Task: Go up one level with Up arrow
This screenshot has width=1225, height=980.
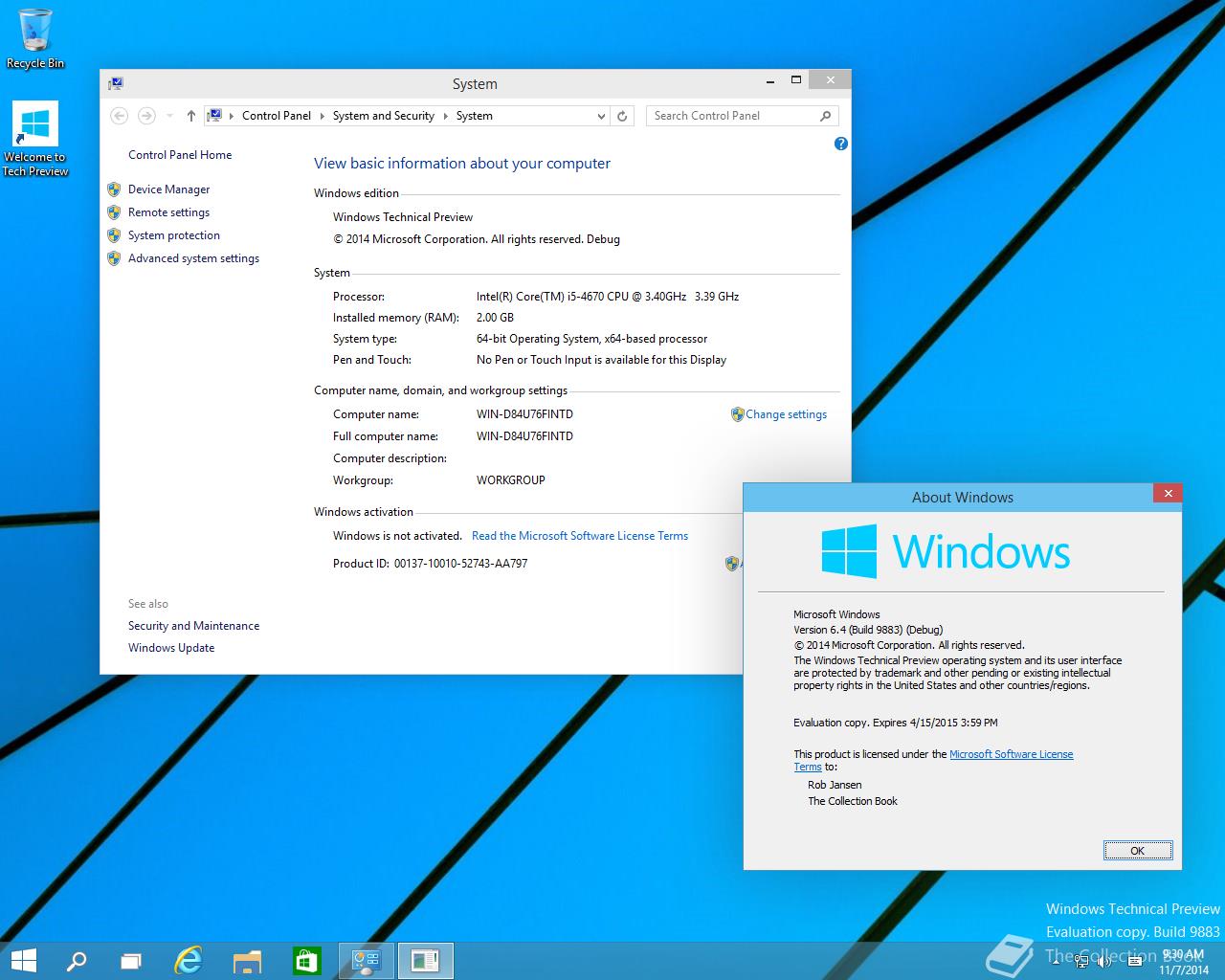Action: click(x=190, y=116)
